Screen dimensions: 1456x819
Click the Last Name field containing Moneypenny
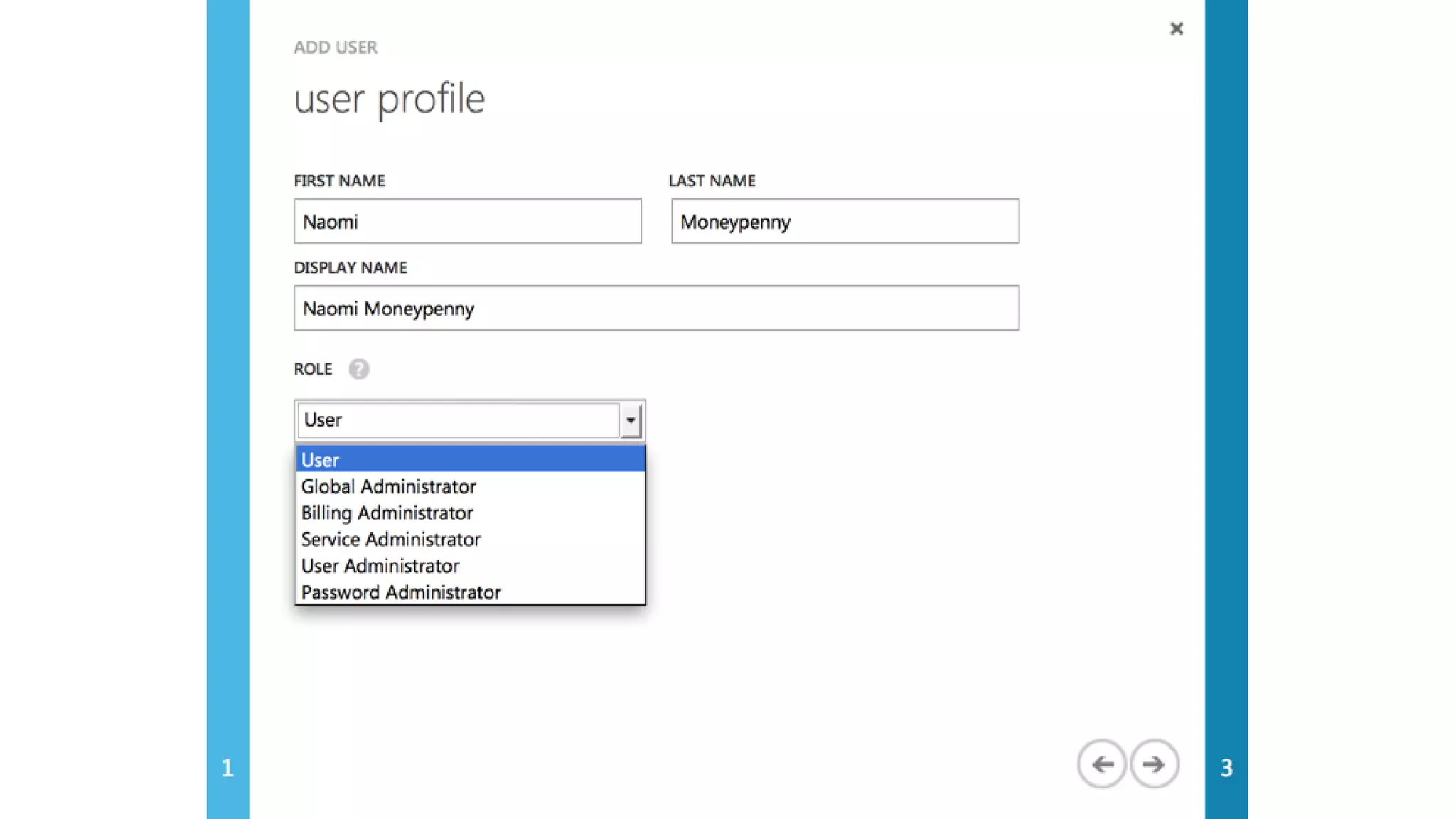tap(845, 221)
